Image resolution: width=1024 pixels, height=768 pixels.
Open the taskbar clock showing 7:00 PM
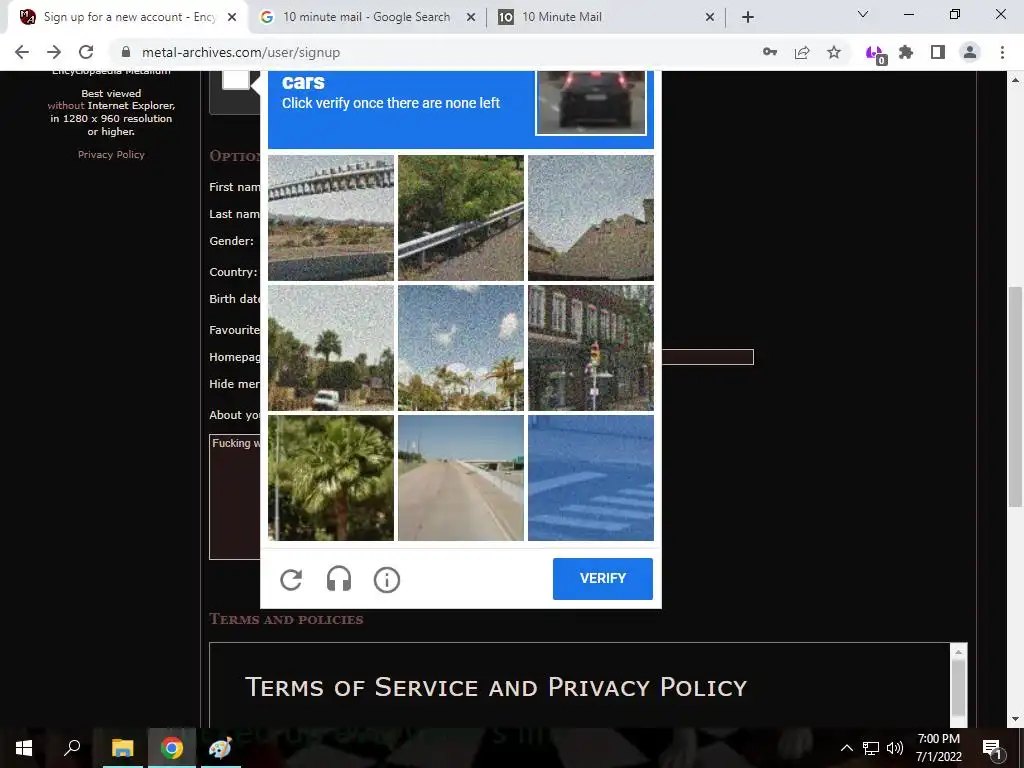point(938,748)
